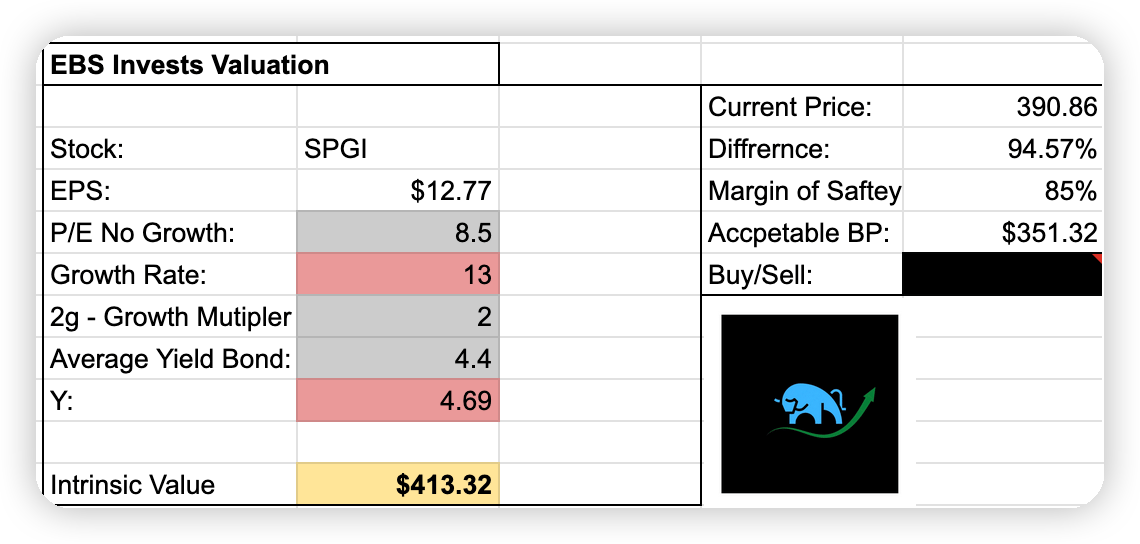Click the SPGI stock ticker cell

397,150
